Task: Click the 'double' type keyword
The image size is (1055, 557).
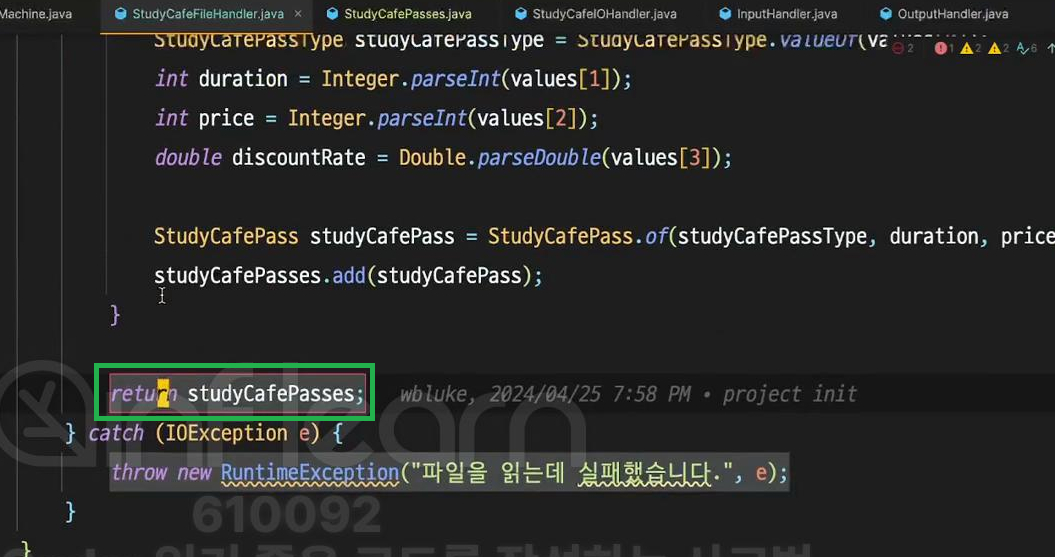Action: coord(188,158)
